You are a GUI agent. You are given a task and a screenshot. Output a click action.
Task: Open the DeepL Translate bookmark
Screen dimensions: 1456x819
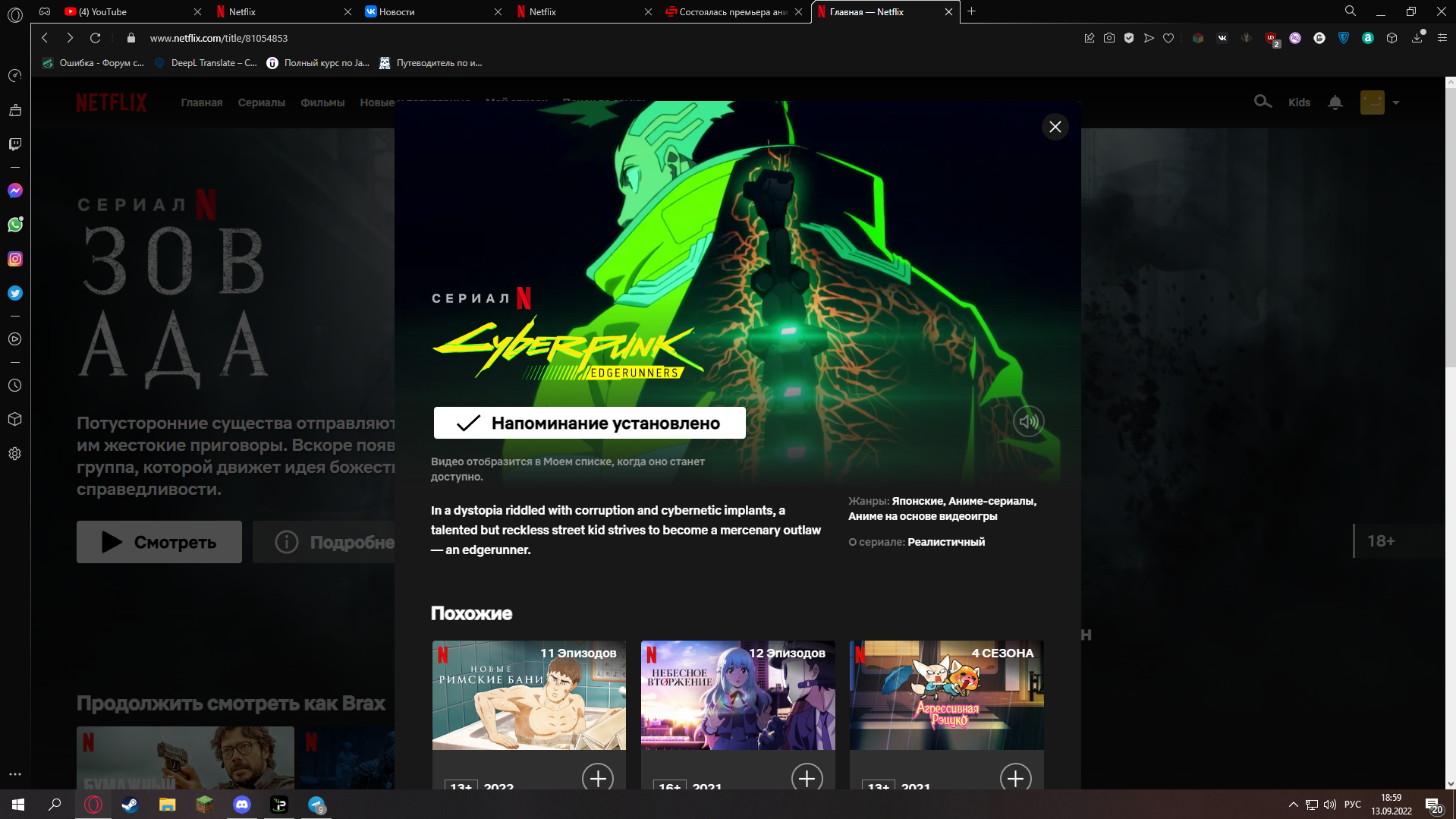pos(206,63)
